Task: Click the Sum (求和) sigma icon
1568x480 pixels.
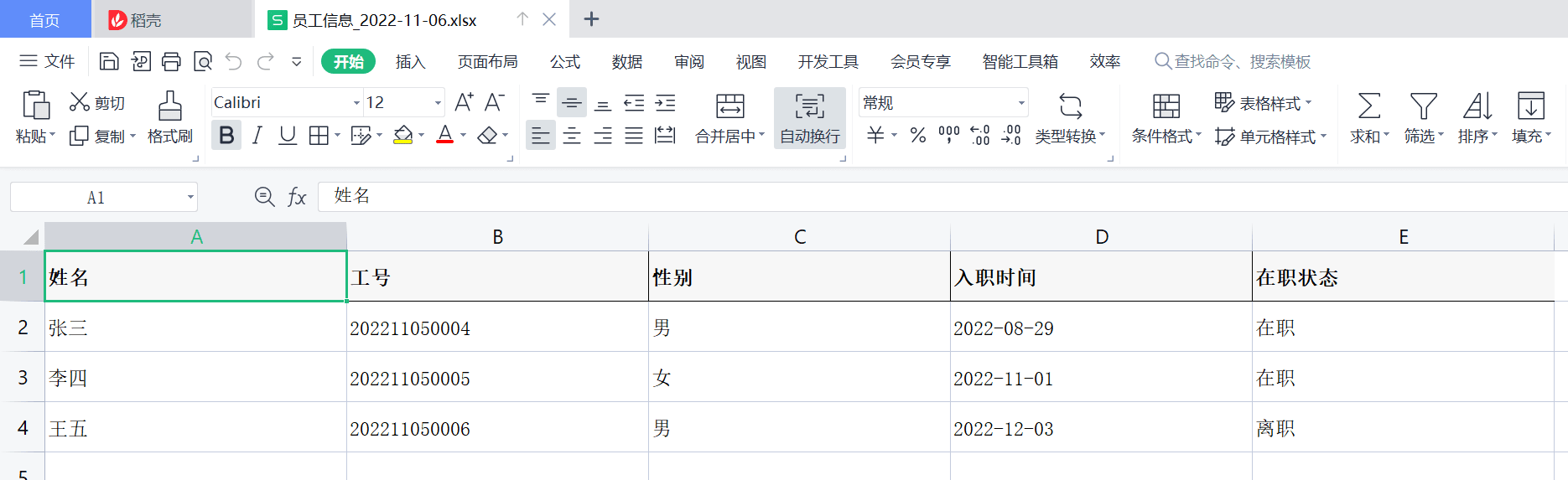Action: [x=1368, y=106]
